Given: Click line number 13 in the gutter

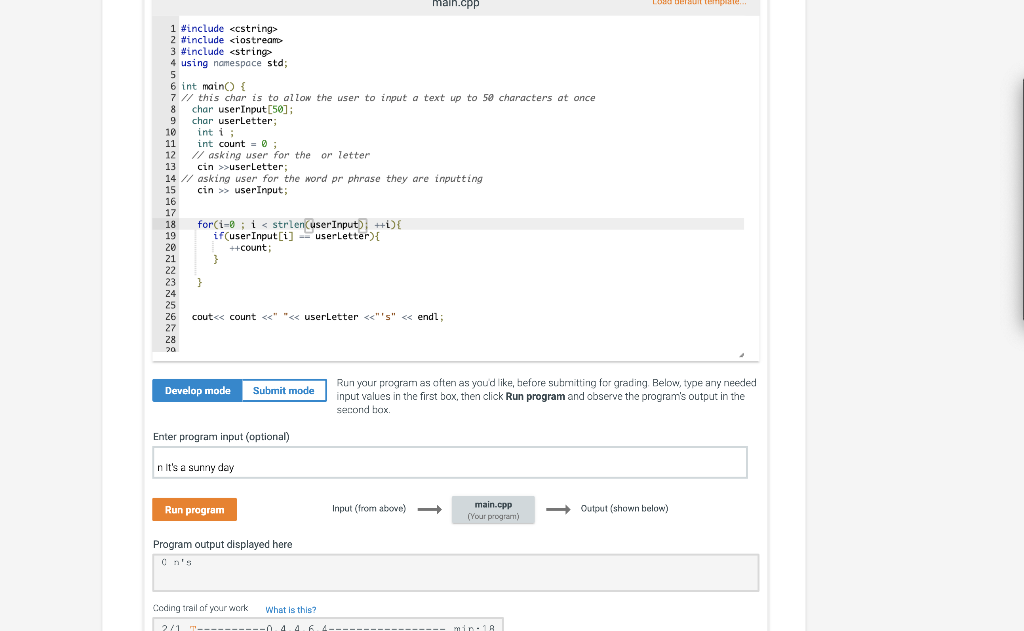Looking at the screenshot, I should [170, 167].
